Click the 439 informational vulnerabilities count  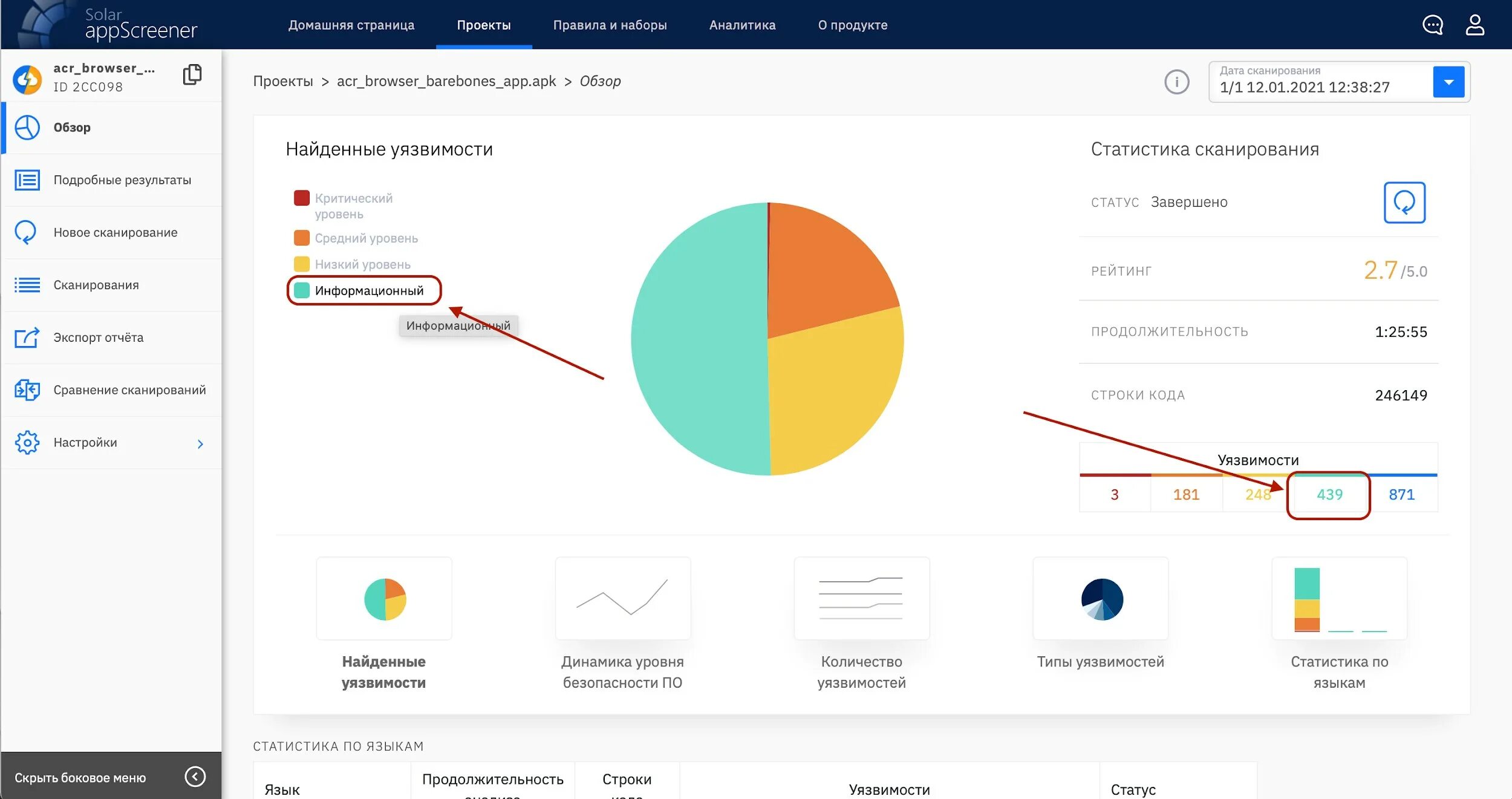pyautogui.click(x=1329, y=495)
